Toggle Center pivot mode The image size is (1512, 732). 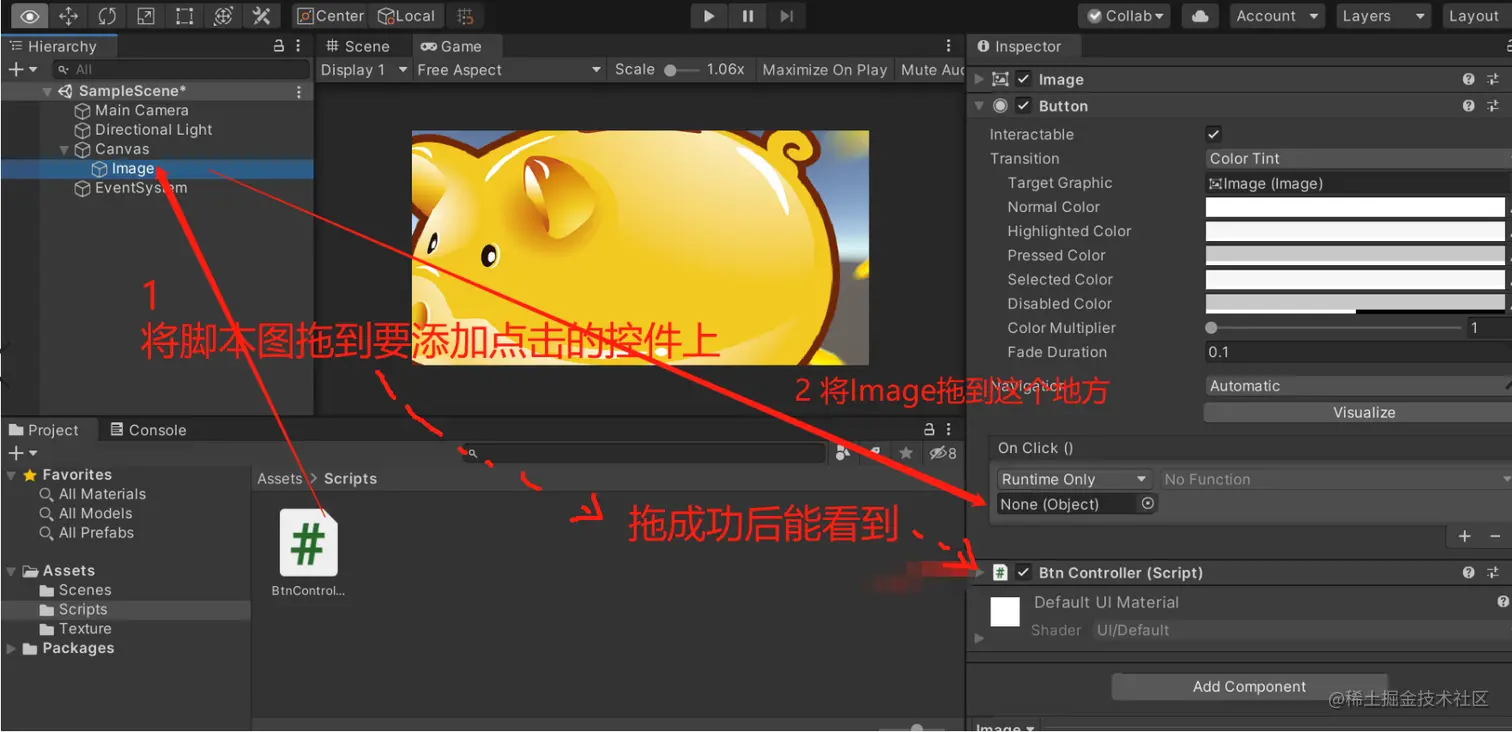pyautogui.click(x=331, y=16)
